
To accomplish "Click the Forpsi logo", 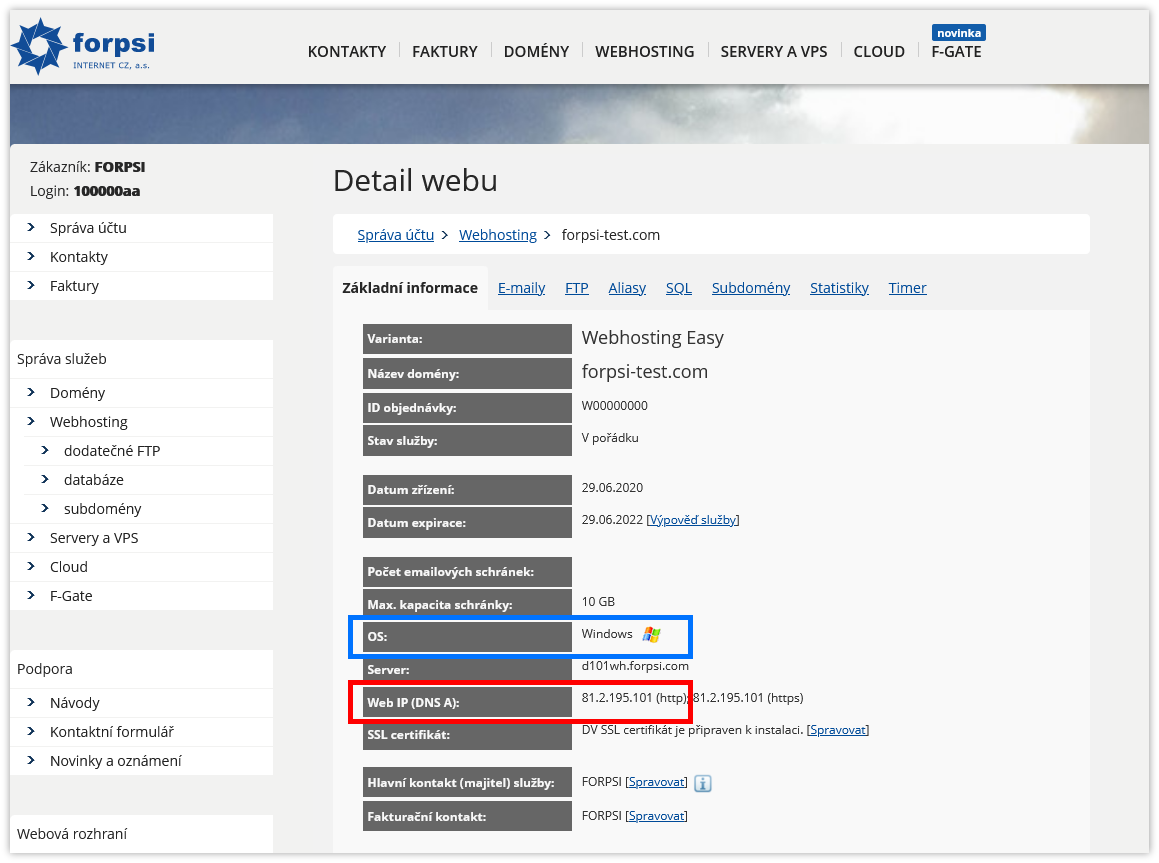I will (83, 47).
